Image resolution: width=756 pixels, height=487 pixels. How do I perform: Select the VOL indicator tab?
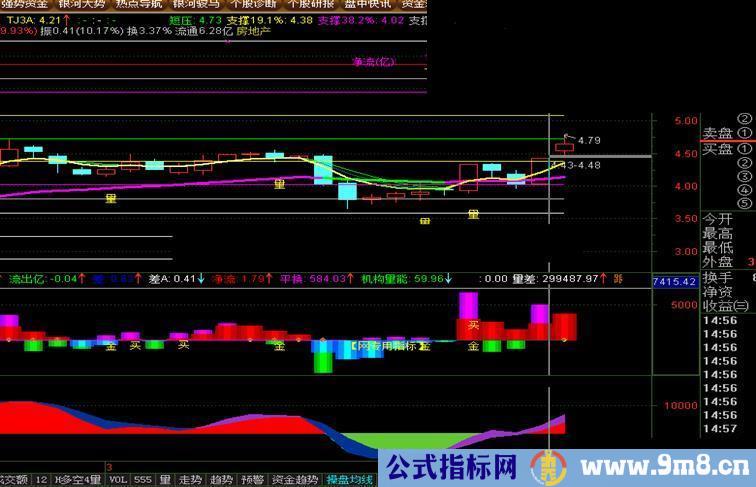tap(118, 480)
